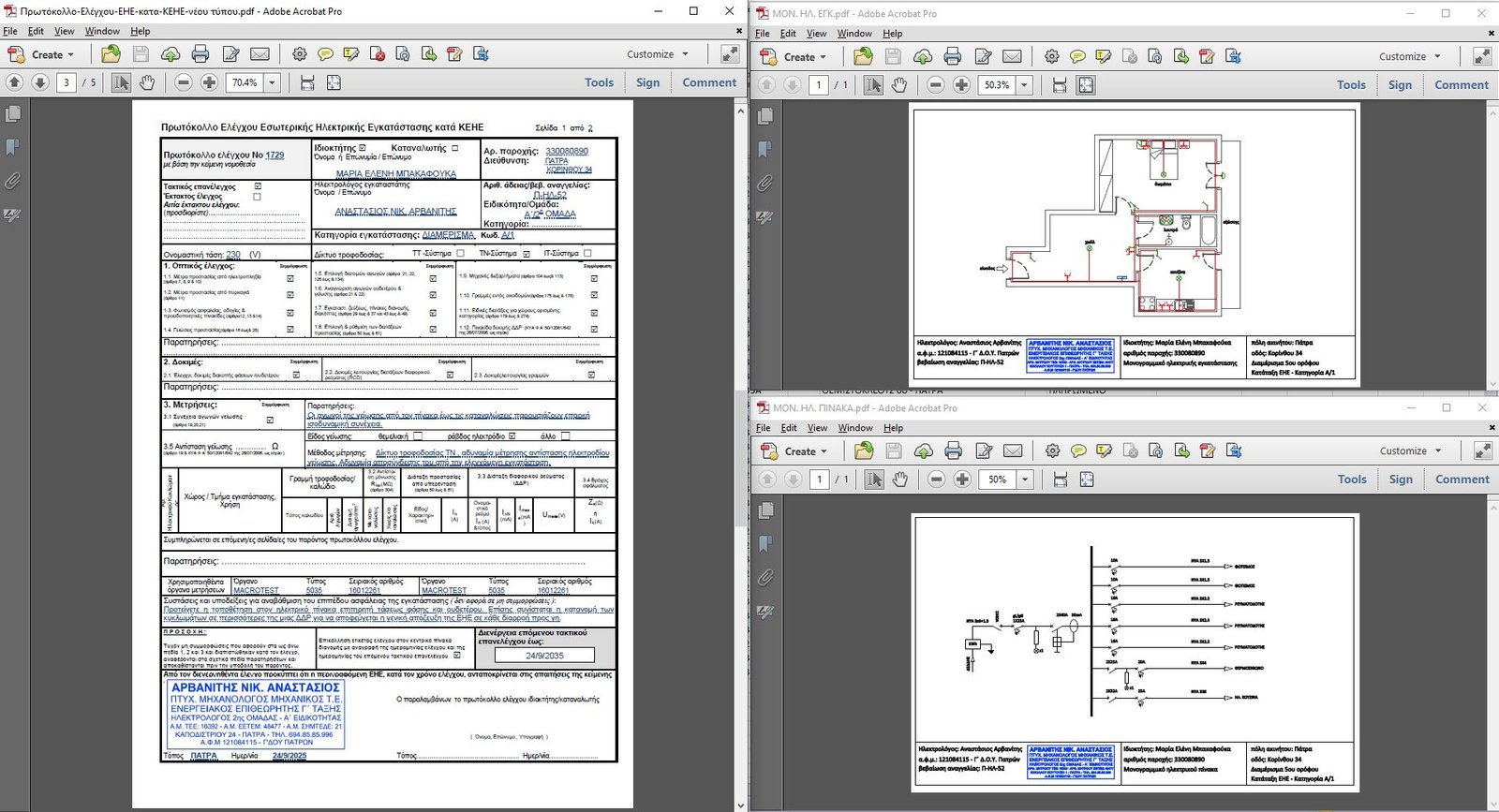Open the Tools pane in left window
The width and height of the screenshot is (1499, 812).
coord(599,82)
